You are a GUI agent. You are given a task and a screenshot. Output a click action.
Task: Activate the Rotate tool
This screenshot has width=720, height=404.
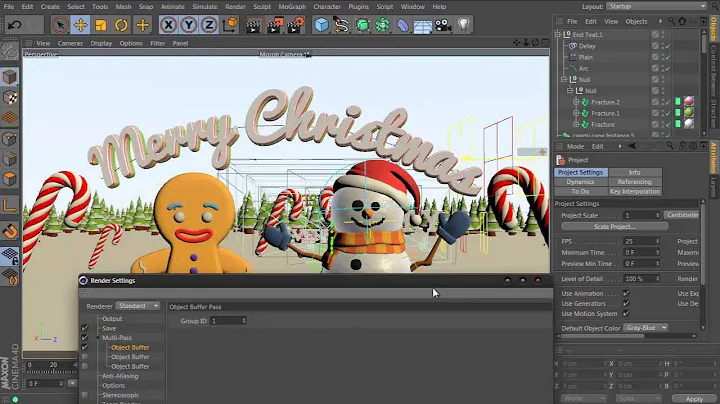point(121,25)
